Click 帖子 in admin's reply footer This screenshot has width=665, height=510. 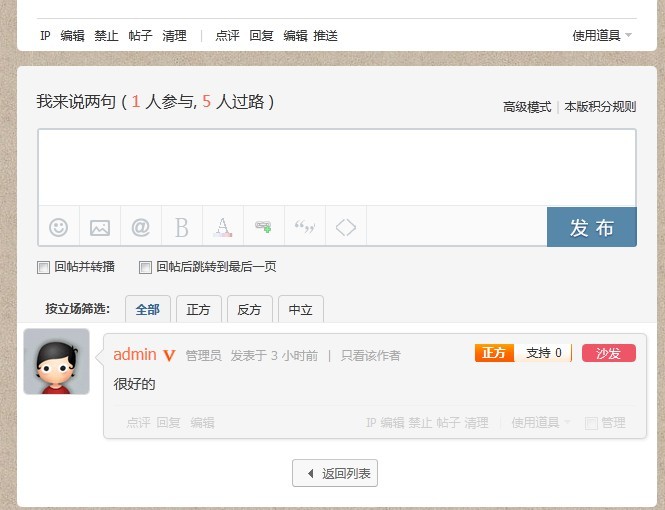pyautogui.click(x=448, y=422)
